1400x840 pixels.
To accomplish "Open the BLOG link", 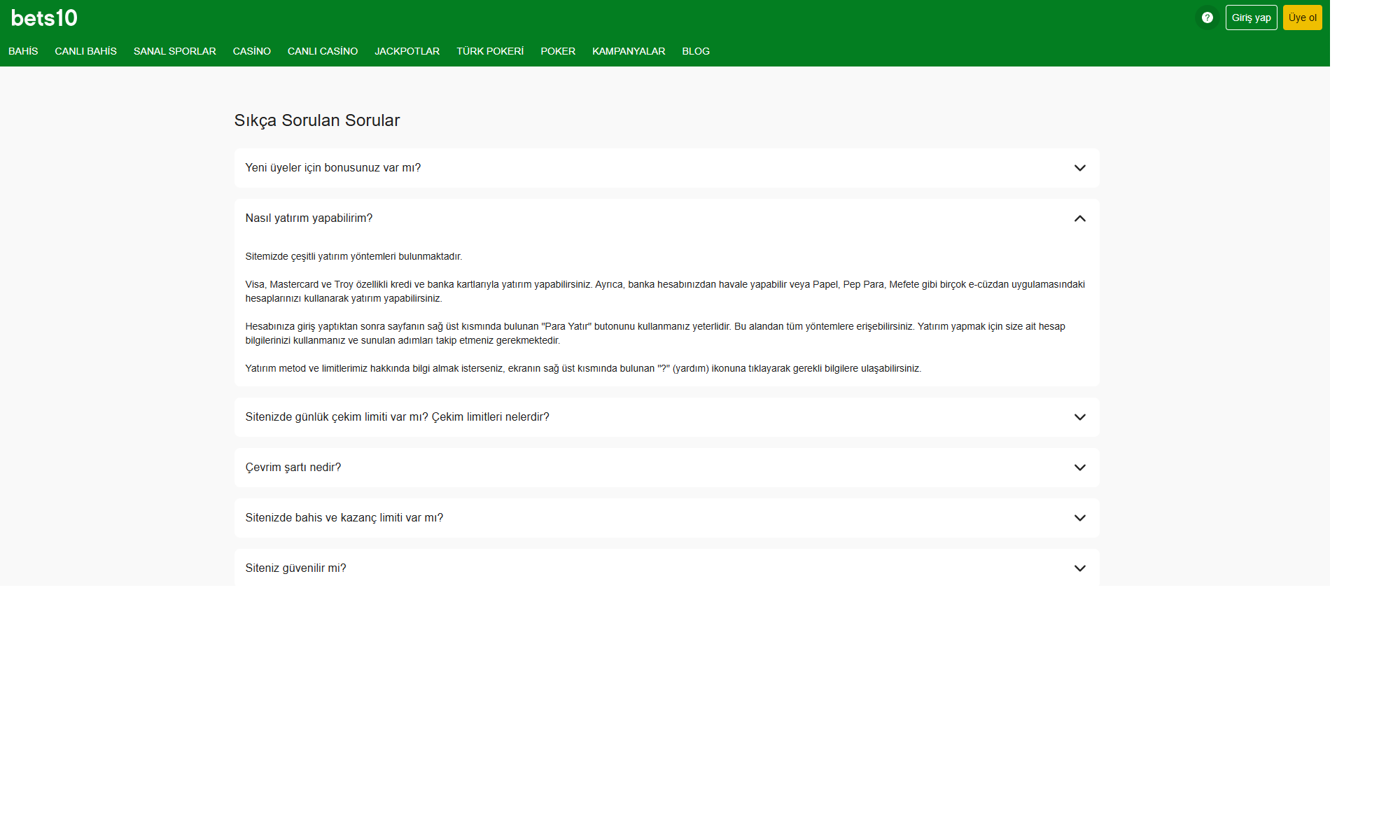I will click(x=695, y=51).
